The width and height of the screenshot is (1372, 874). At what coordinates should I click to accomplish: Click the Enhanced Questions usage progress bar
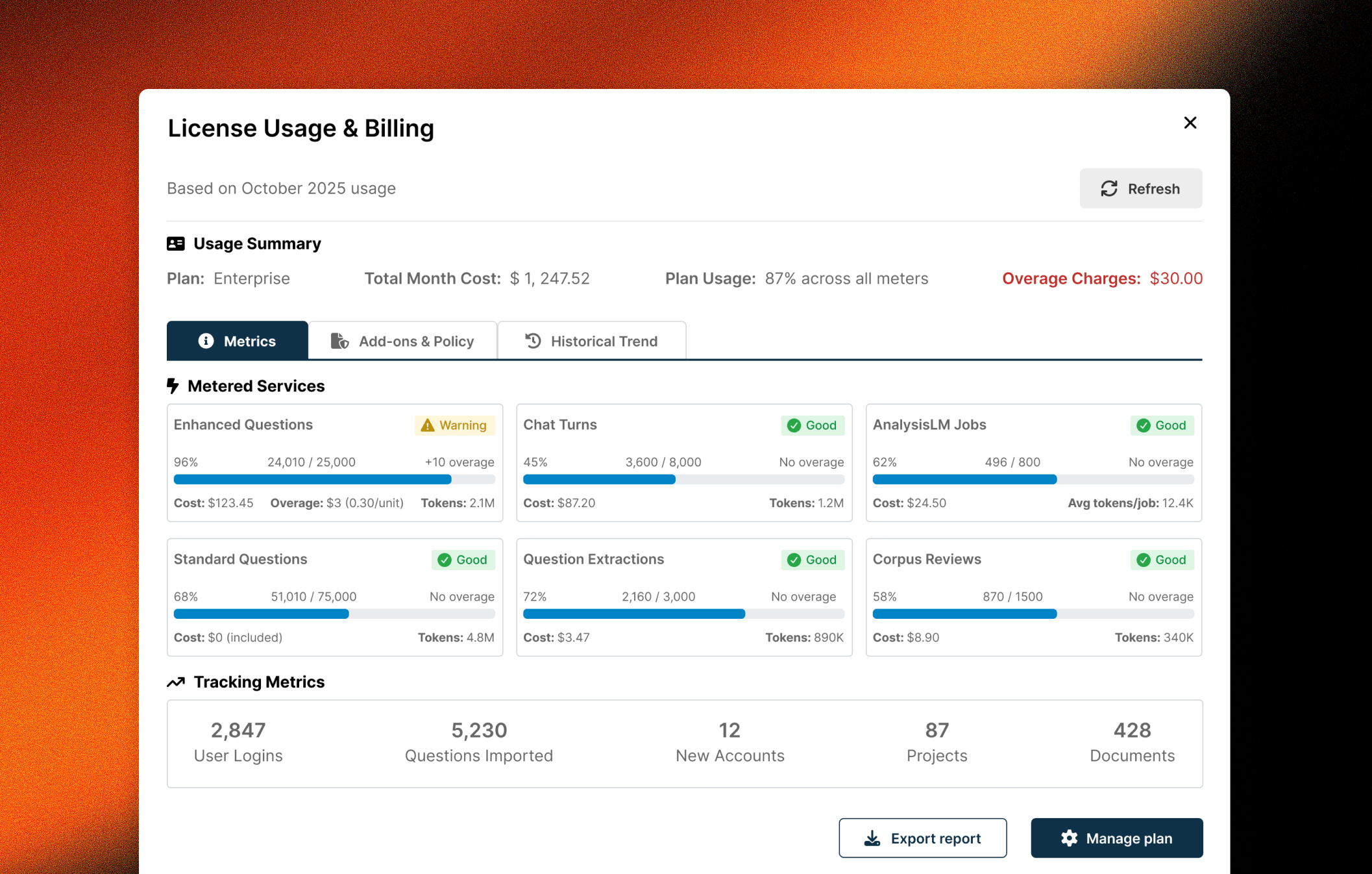point(334,479)
